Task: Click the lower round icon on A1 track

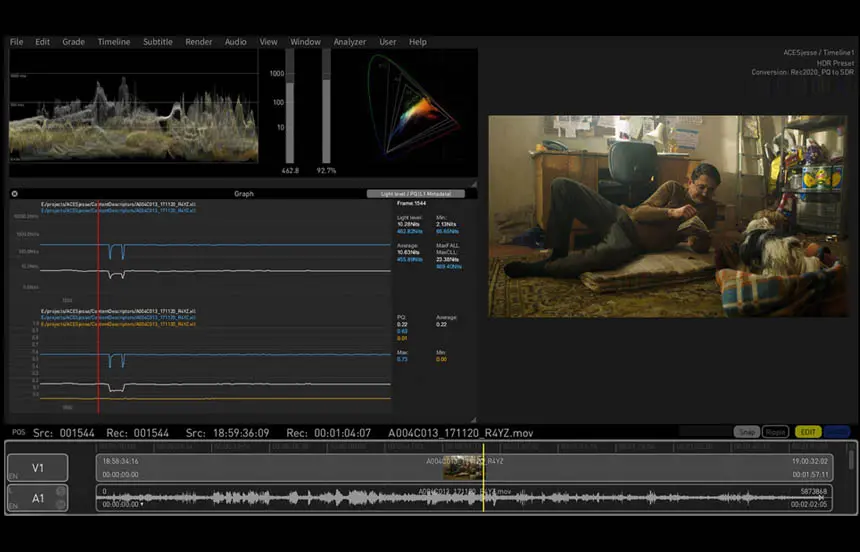Action: point(60,504)
